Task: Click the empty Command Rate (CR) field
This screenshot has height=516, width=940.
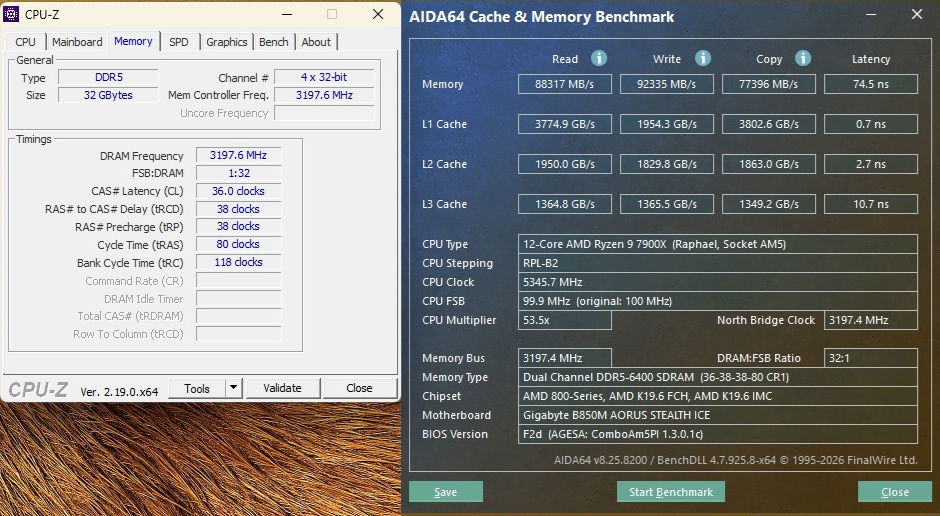Action: [239, 280]
